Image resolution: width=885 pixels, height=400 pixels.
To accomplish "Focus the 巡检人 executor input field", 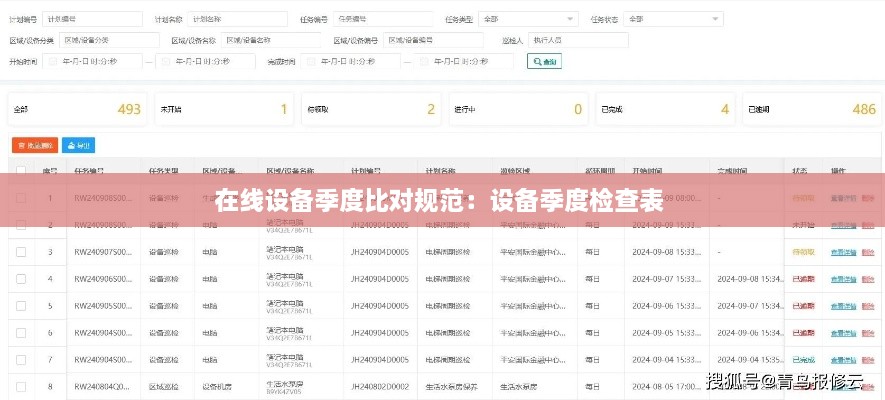I will tap(579, 40).
